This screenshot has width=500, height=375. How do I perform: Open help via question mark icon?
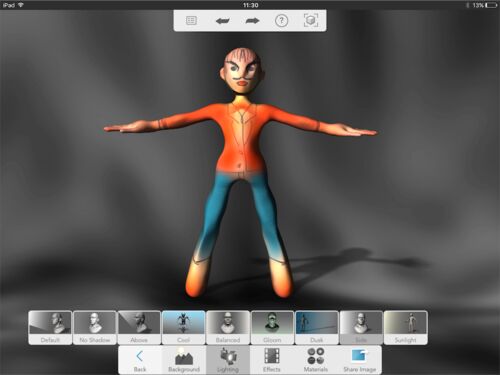[281, 21]
